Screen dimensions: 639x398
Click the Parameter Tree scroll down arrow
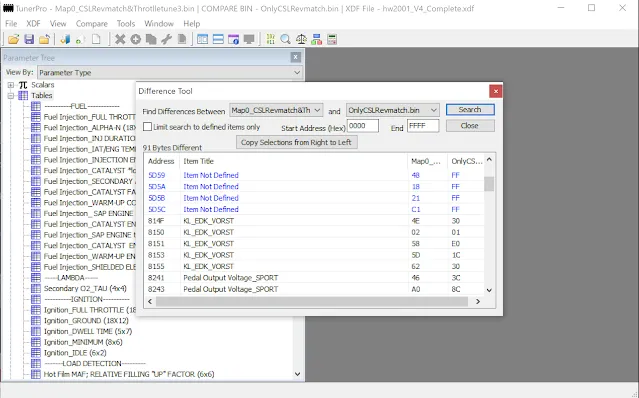point(297,374)
